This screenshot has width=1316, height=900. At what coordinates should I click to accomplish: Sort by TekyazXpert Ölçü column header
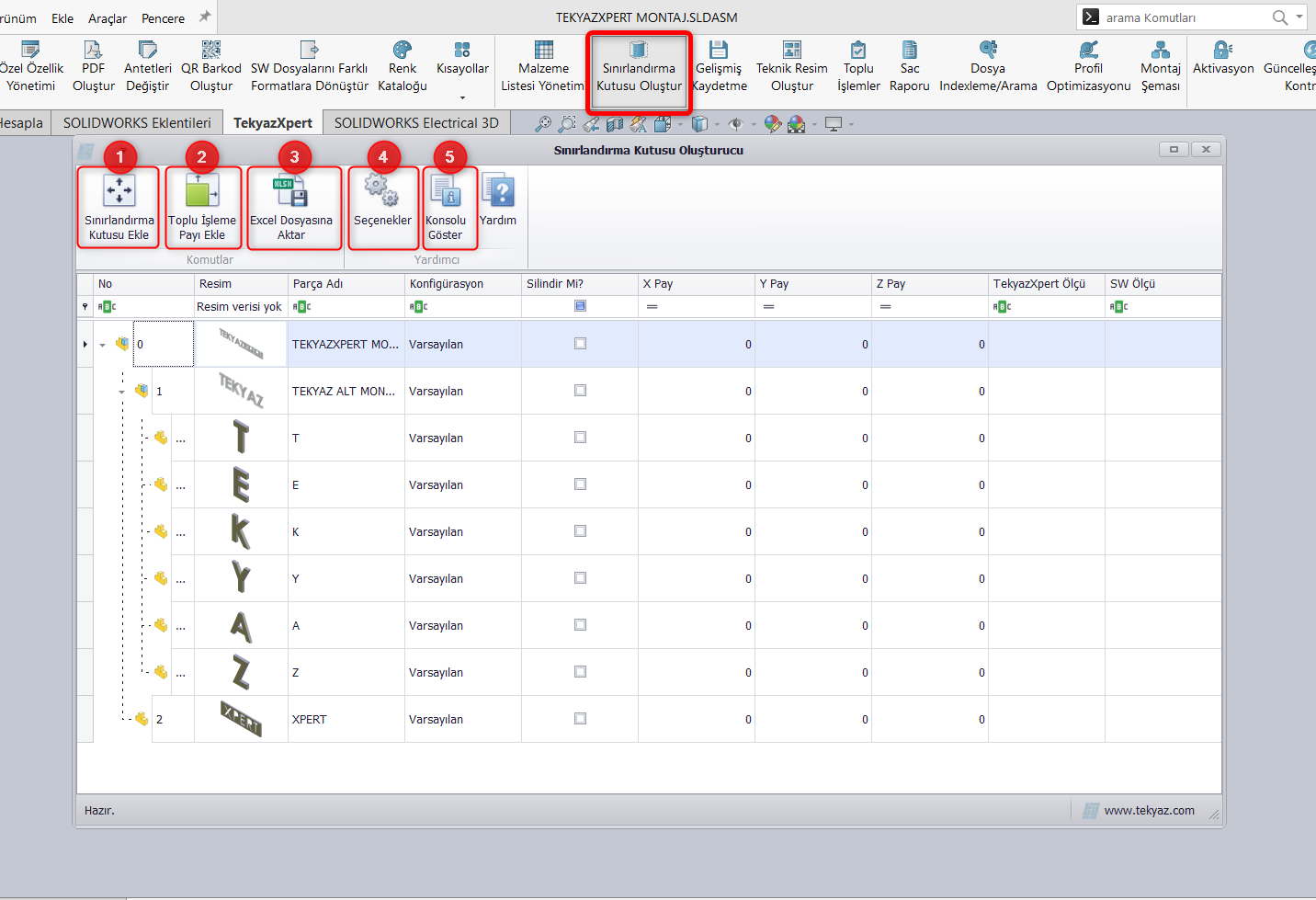1047,284
